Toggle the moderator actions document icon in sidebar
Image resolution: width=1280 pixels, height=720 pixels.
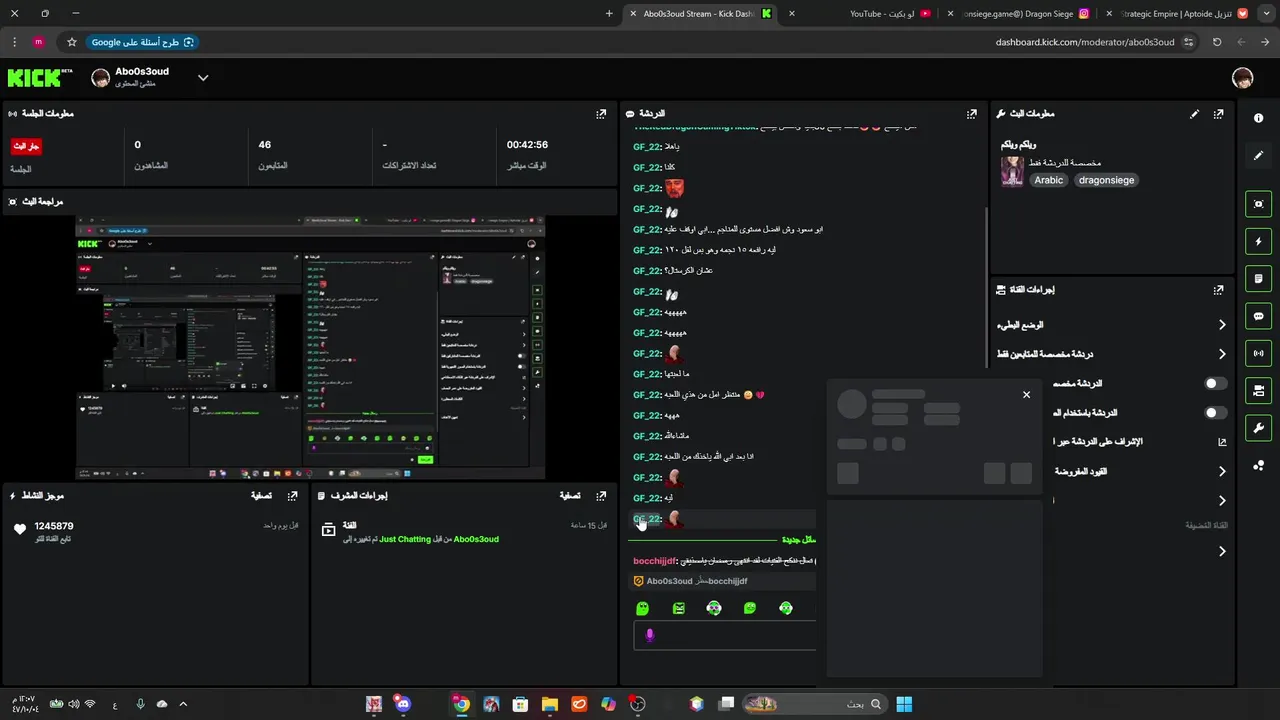[x=1258, y=279]
